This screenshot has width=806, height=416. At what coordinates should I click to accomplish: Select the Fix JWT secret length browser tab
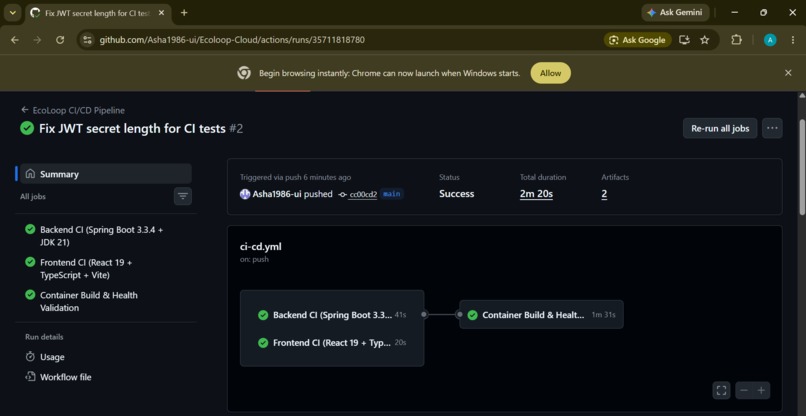point(98,13)
